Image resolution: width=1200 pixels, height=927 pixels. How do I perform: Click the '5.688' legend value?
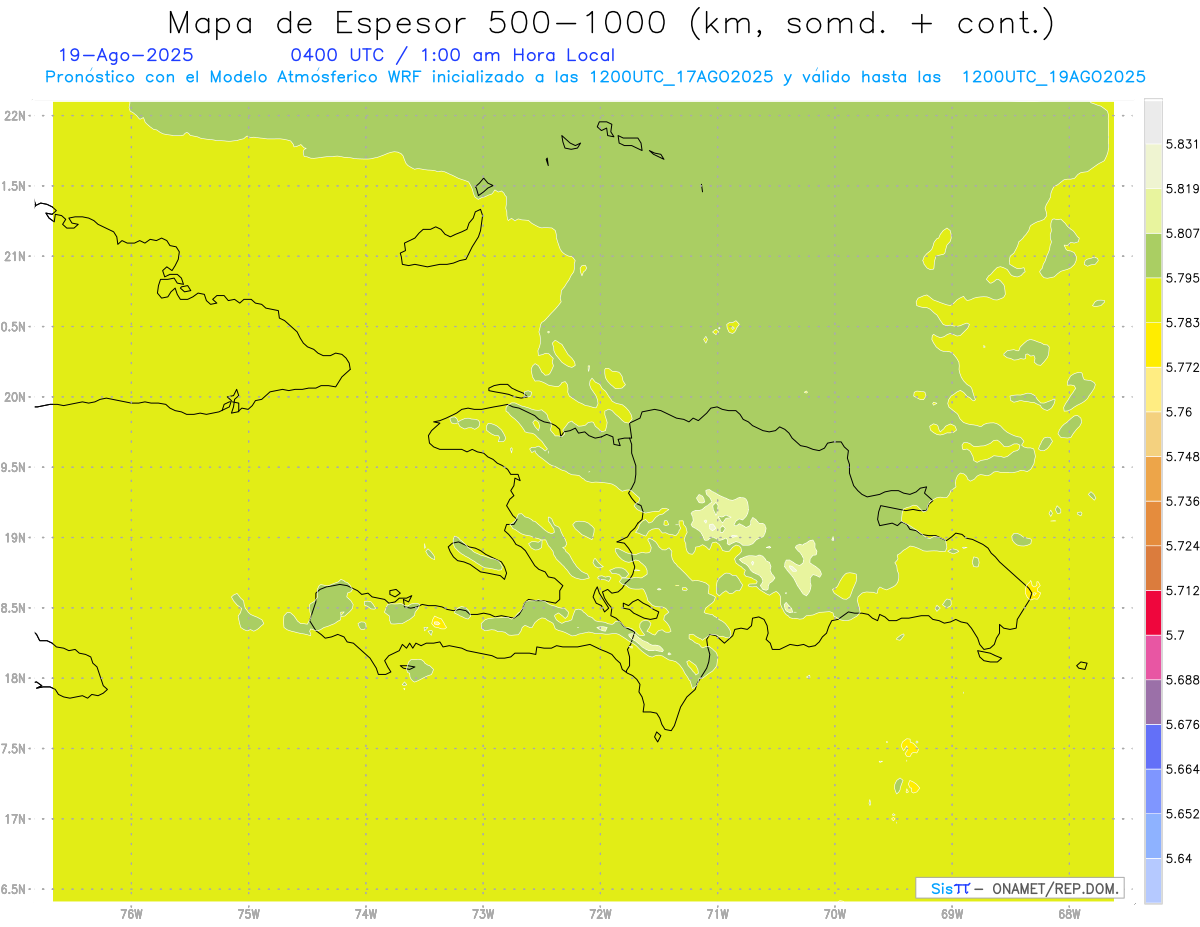pyautogui.click(x=1182, y=680)
